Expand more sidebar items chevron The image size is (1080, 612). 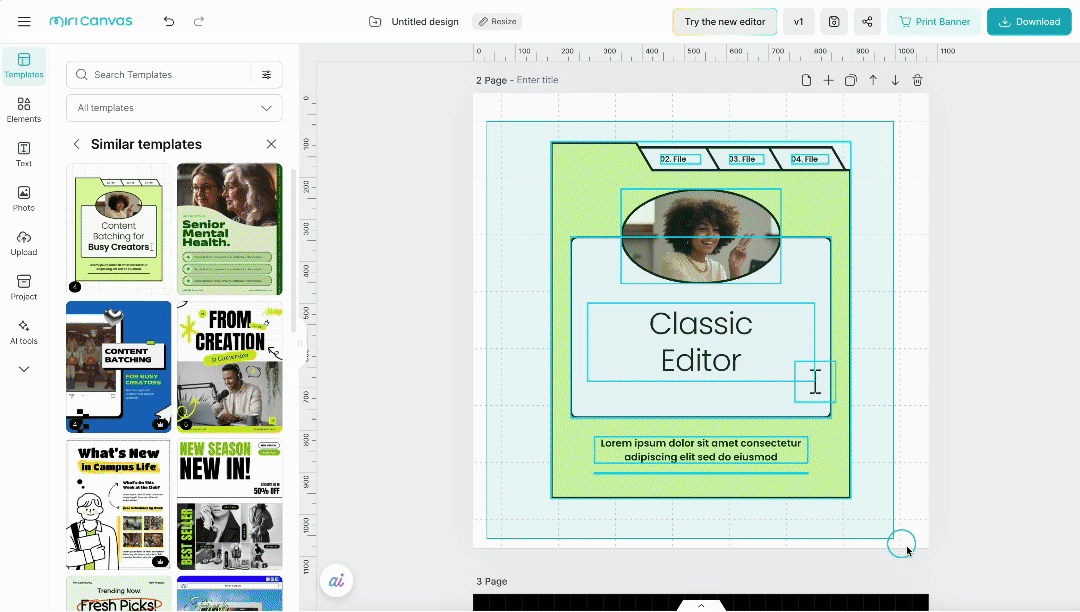point(24,370)
